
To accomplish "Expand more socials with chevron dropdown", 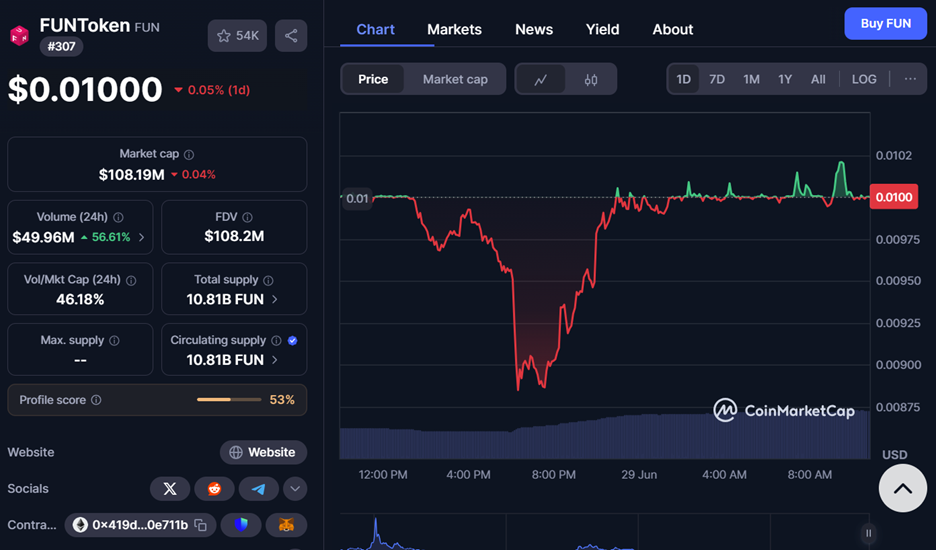I will (295, 489).
